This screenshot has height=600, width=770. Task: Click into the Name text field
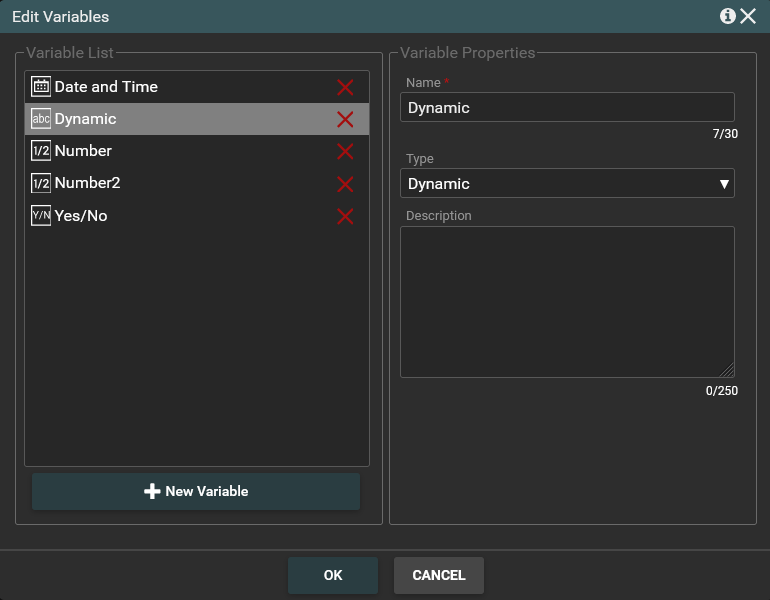[567, 107]
